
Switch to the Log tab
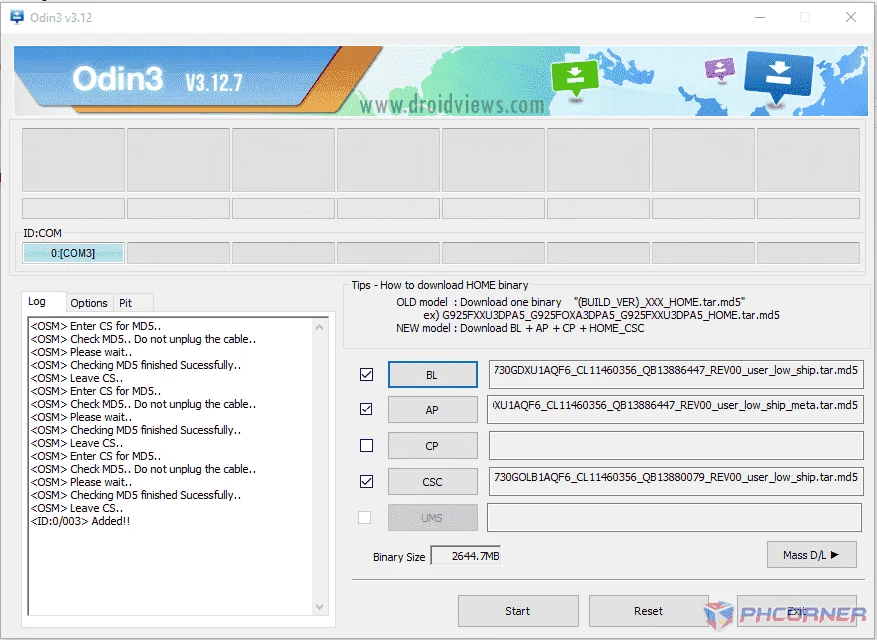click(x=37, y=302)
